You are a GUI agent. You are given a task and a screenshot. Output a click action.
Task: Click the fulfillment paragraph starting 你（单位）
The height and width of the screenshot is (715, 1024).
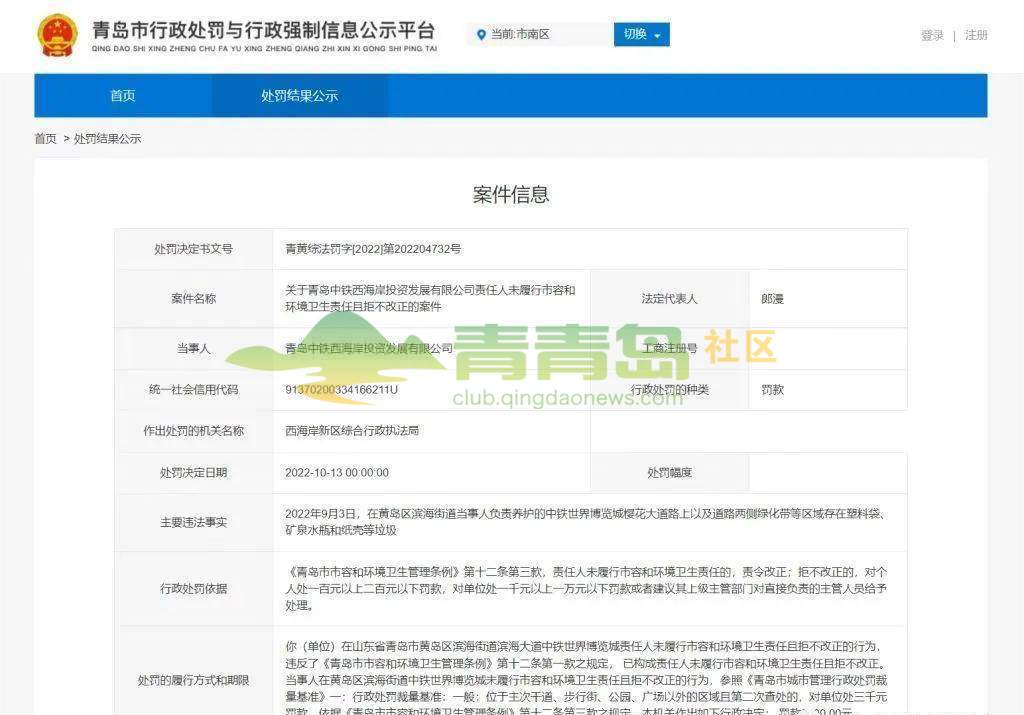point(586,677)
